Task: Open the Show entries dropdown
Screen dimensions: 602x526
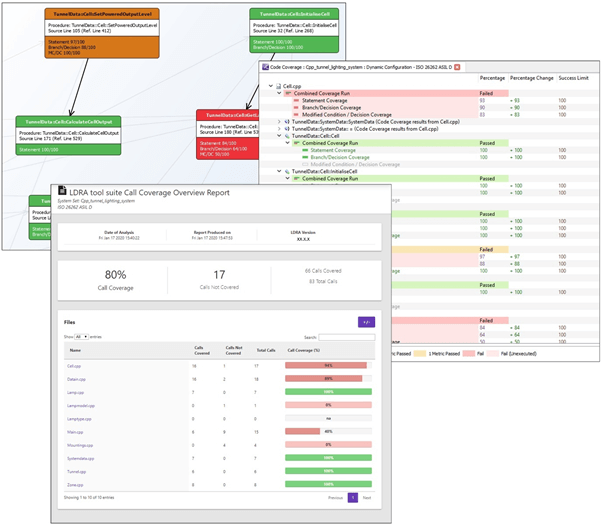Action: [x=81, y=337]
